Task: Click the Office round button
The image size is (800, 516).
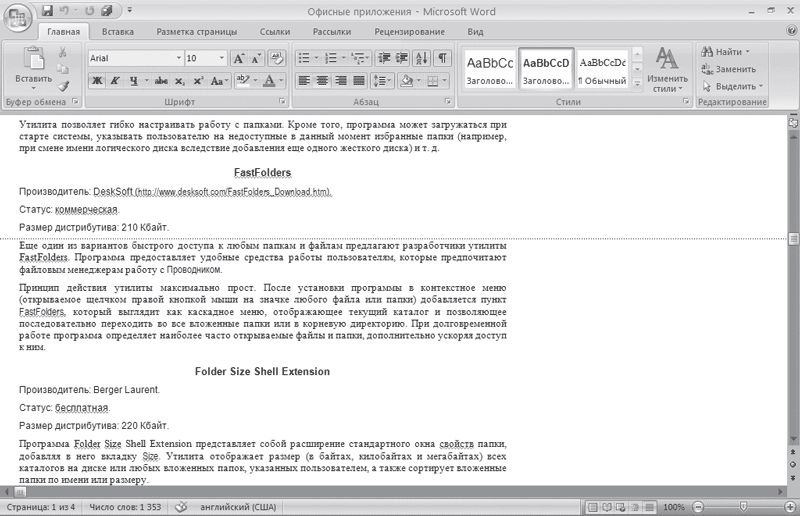Action: (17, 18)
